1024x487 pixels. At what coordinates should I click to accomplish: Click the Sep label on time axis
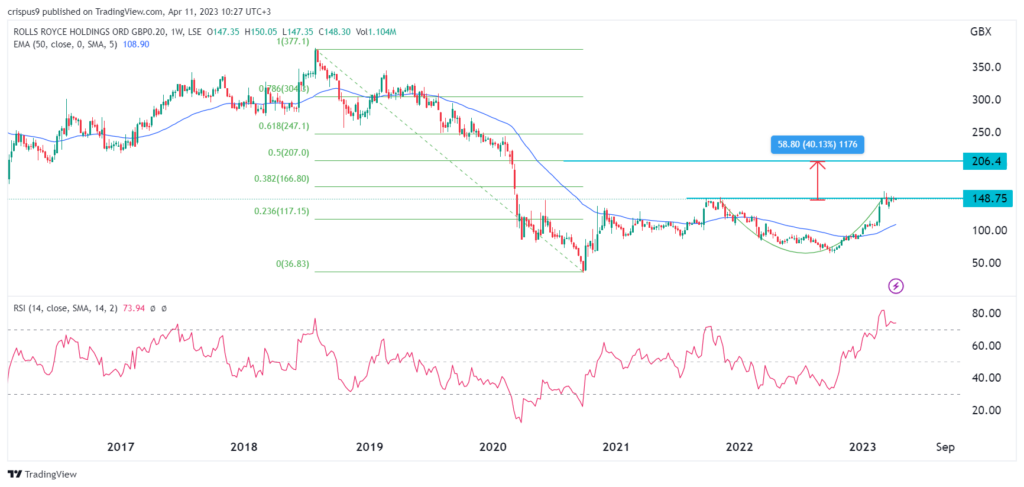coord(946,447)
